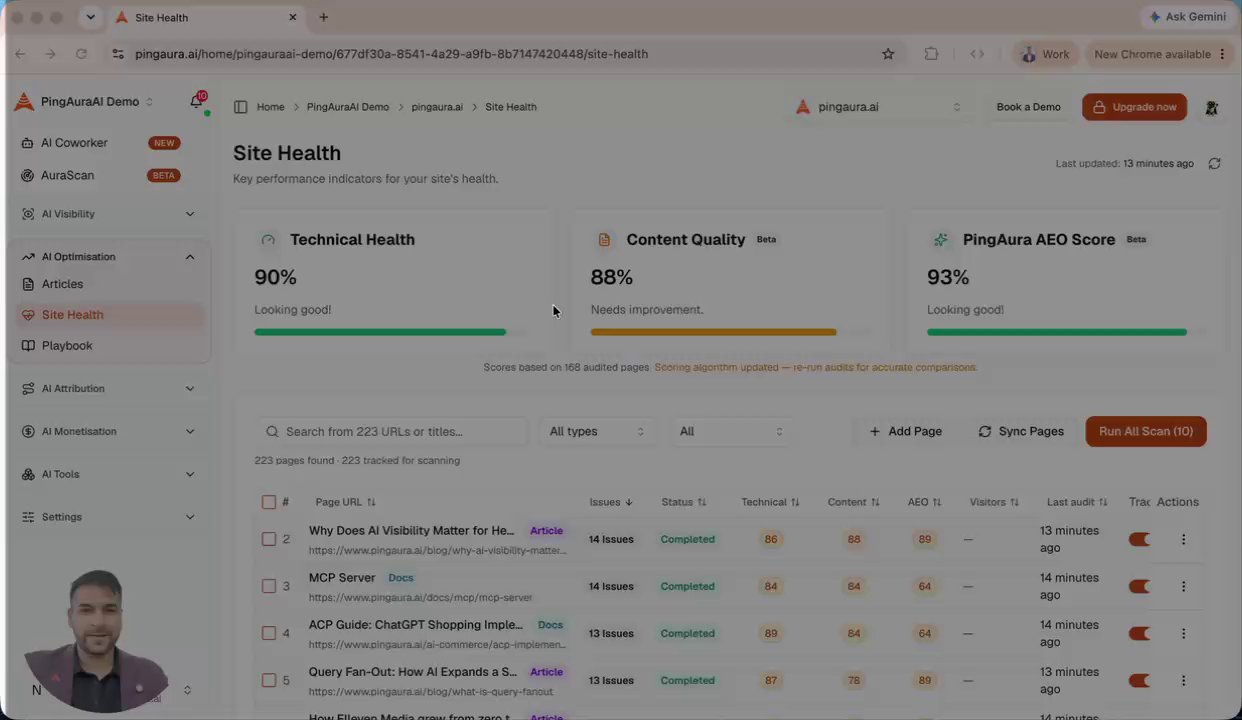The height and width of the screenshot is (720, 1242).
Task: Toggle the sidebar panel icon beside Home
Action: click(240, 107)
